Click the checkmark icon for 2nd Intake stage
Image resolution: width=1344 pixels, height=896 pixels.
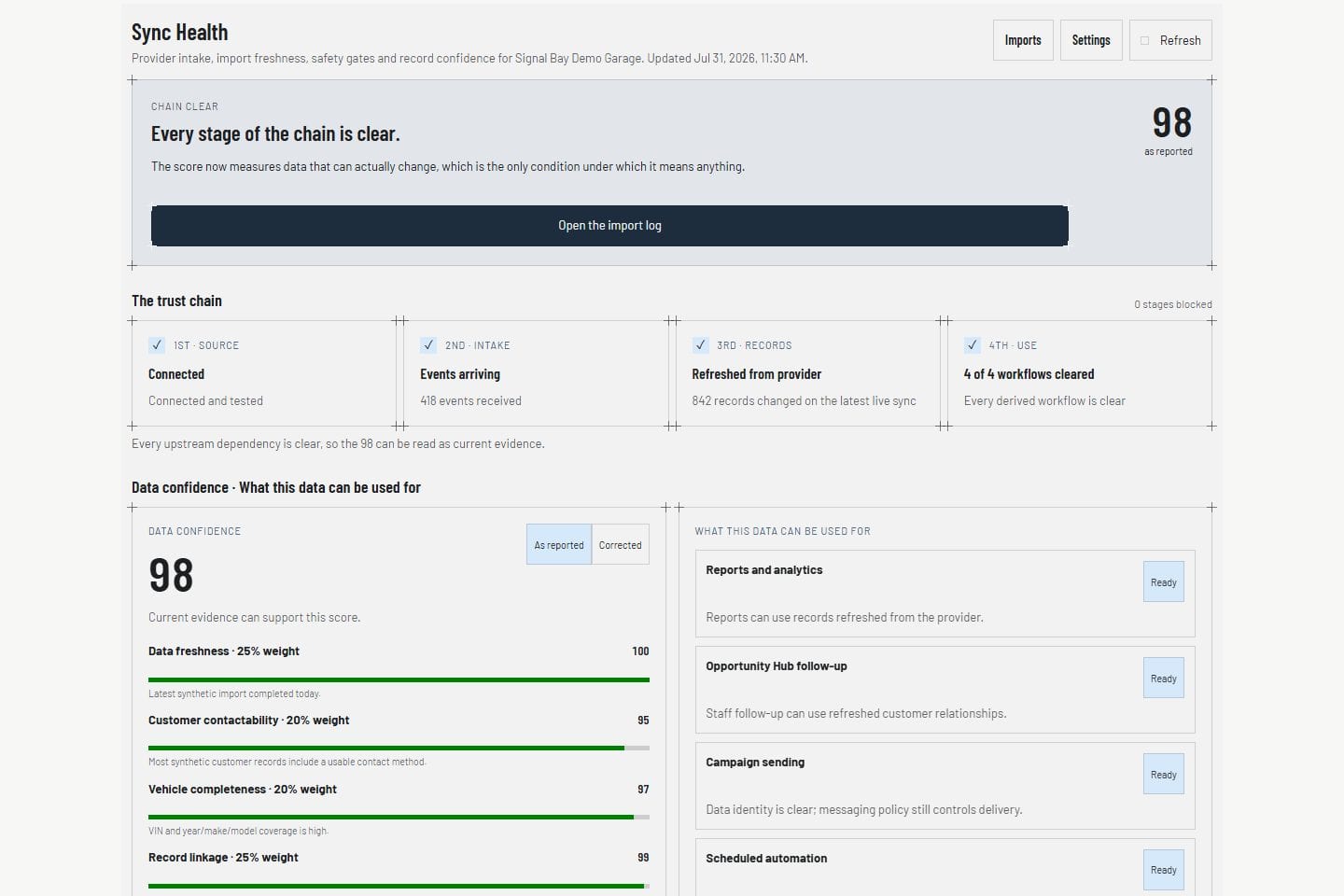(x=428, y=345)
